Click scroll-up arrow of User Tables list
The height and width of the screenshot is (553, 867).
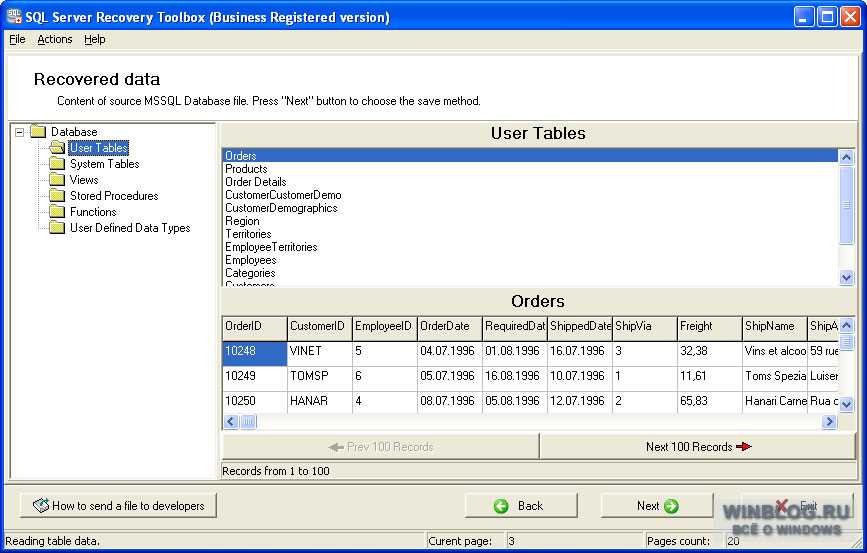(846, 157)
